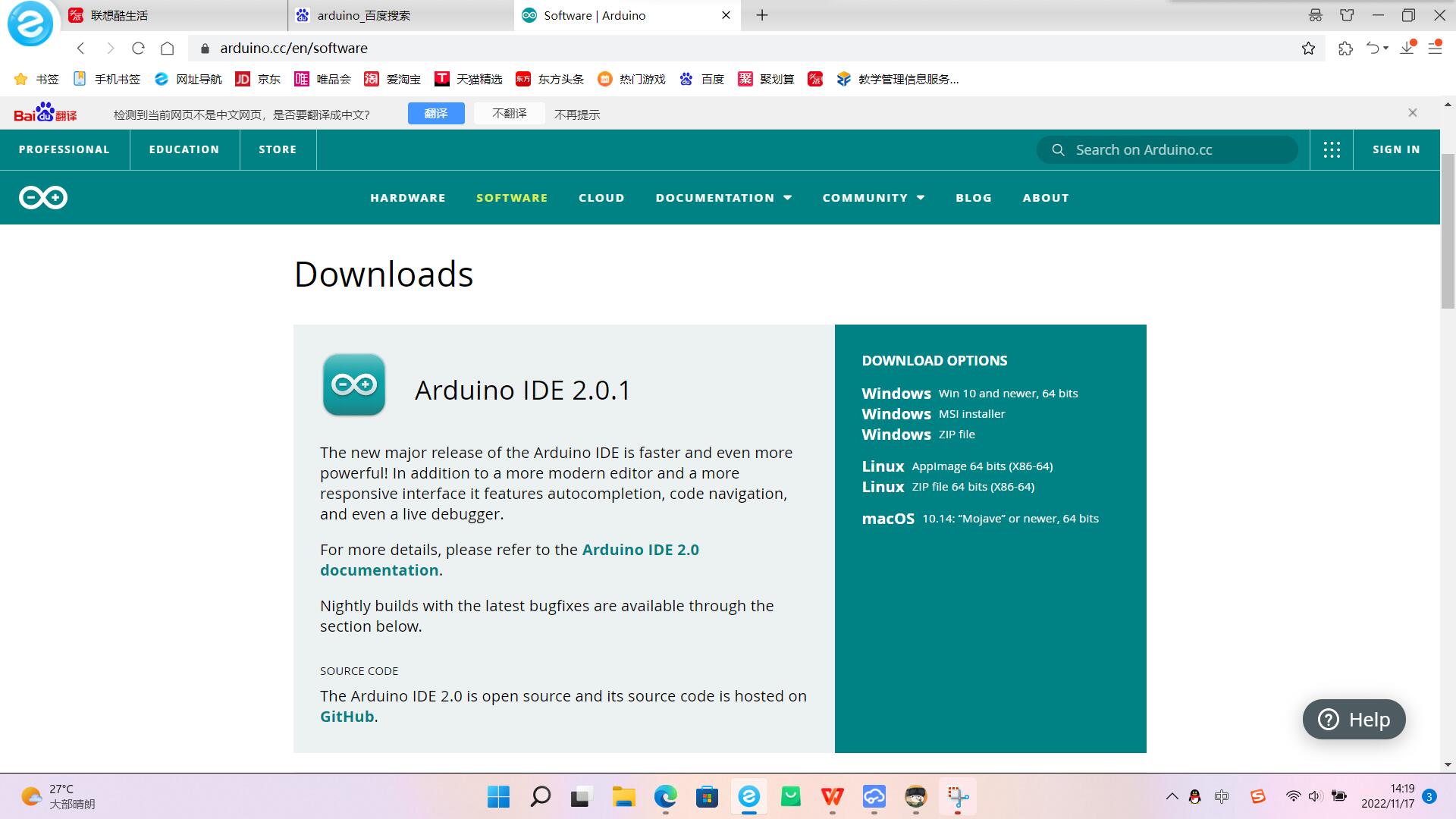Bookmark page with the star icon

click(x=1308, y=49)
